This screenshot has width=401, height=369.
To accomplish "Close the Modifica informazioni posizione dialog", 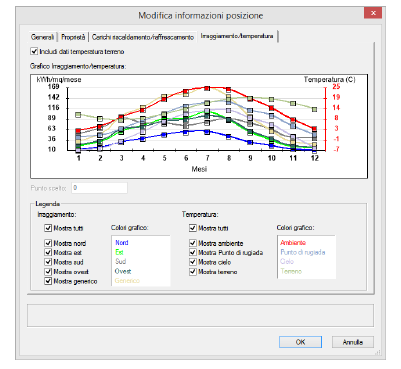I will 373,13.
